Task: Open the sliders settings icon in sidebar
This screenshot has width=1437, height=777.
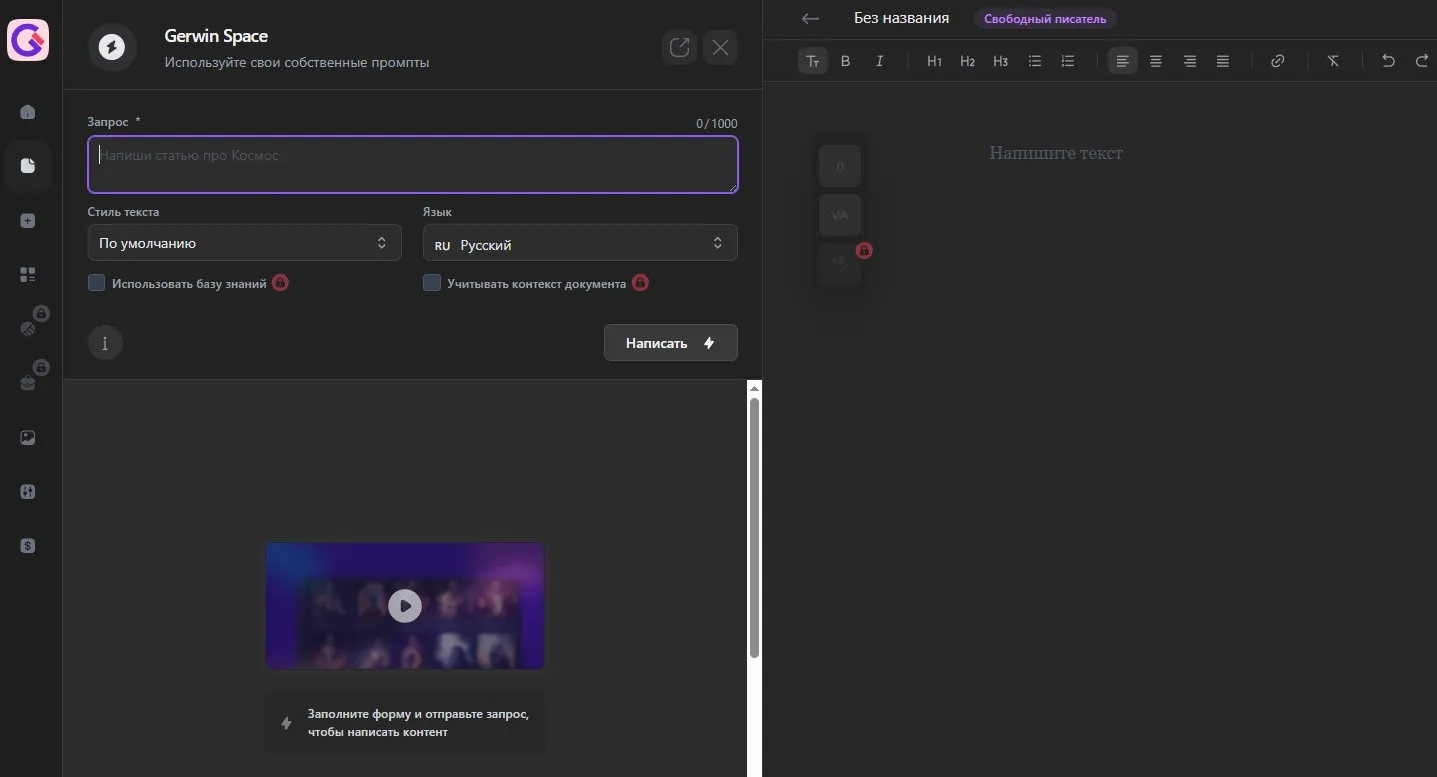Action: (28, 492)
